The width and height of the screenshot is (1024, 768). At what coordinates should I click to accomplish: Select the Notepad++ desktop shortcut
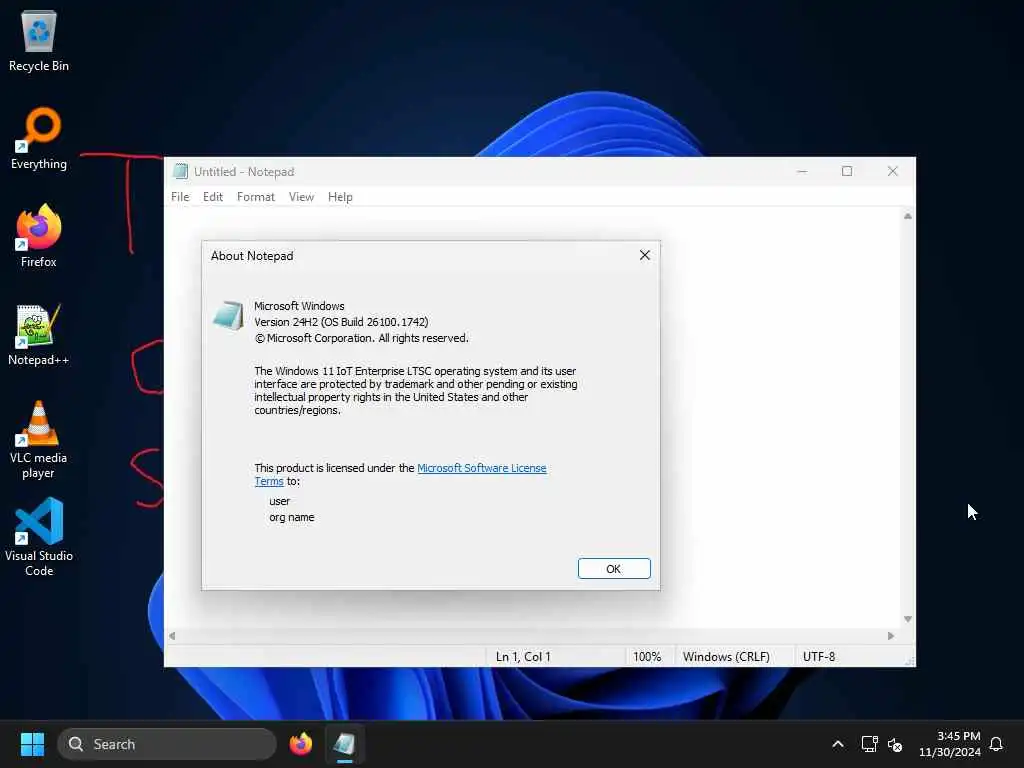tap(39, 334)
